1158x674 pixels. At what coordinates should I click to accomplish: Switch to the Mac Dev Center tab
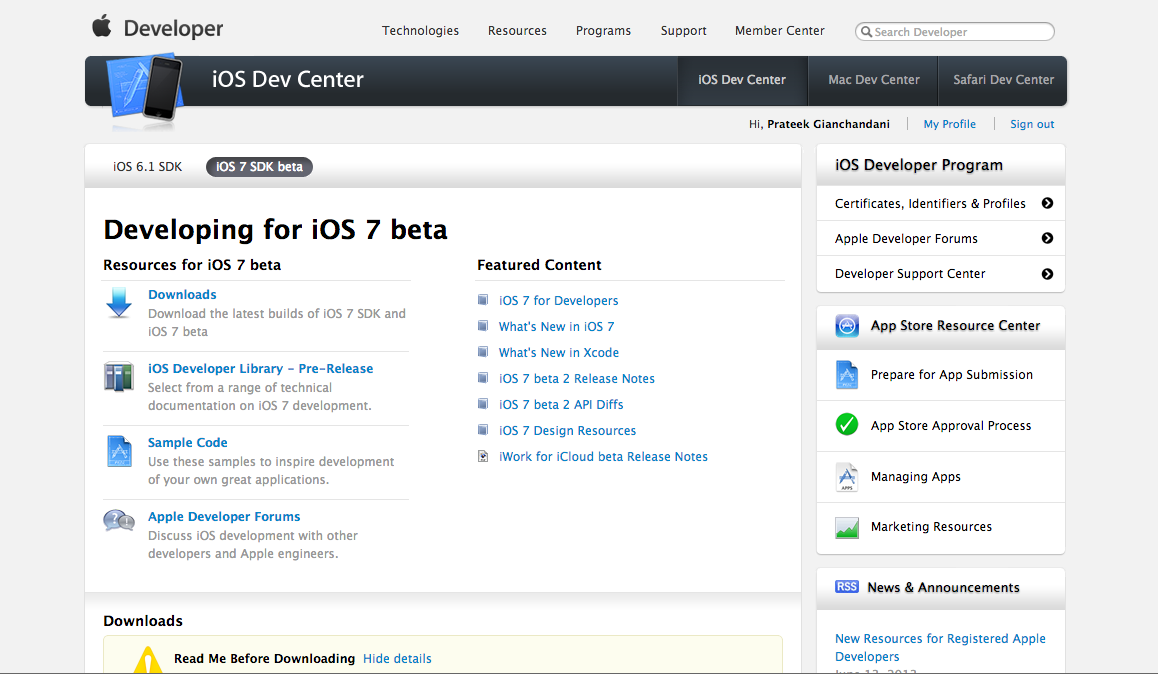click(874, 80)
